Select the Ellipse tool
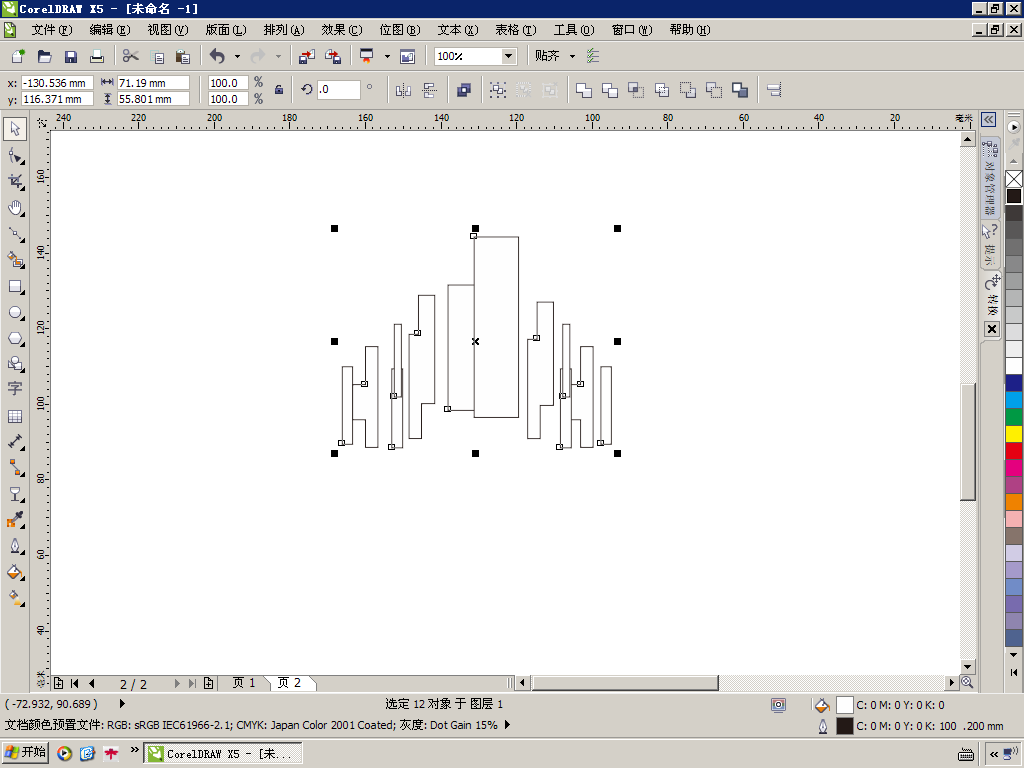Viewport: 1024px width, 768px height. pyautogui.click(x=15, y=312)
